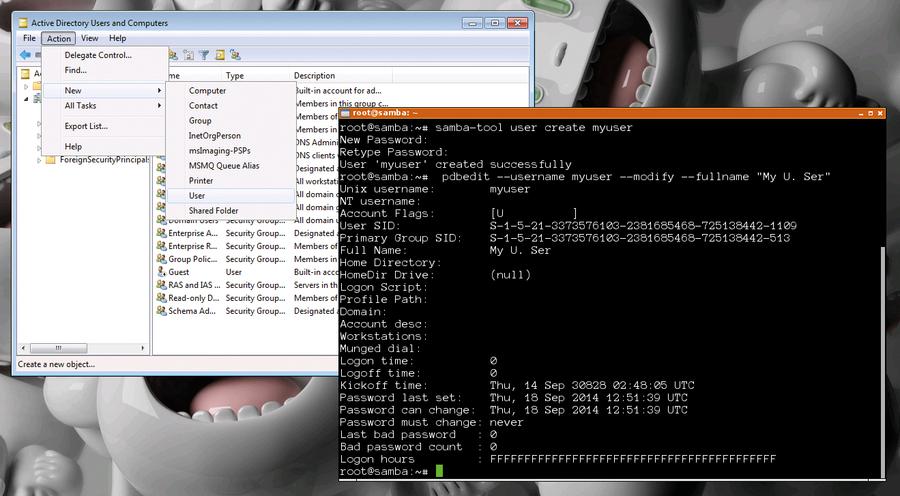900x496 pixels.
Task: Click the add-to-group icon at toolbar end
Action: pyautogui.click(x=235, y=55)
